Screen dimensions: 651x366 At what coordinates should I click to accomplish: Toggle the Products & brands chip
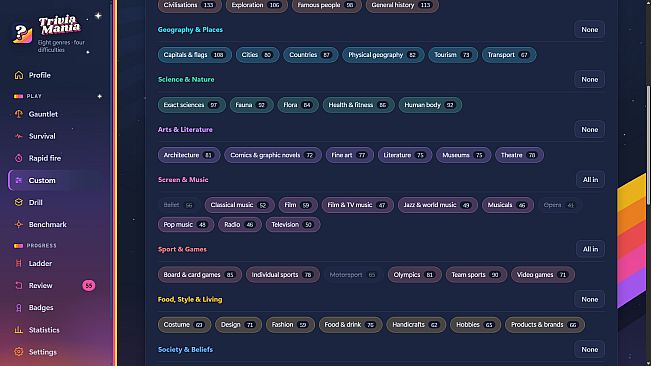click(545, 325)
